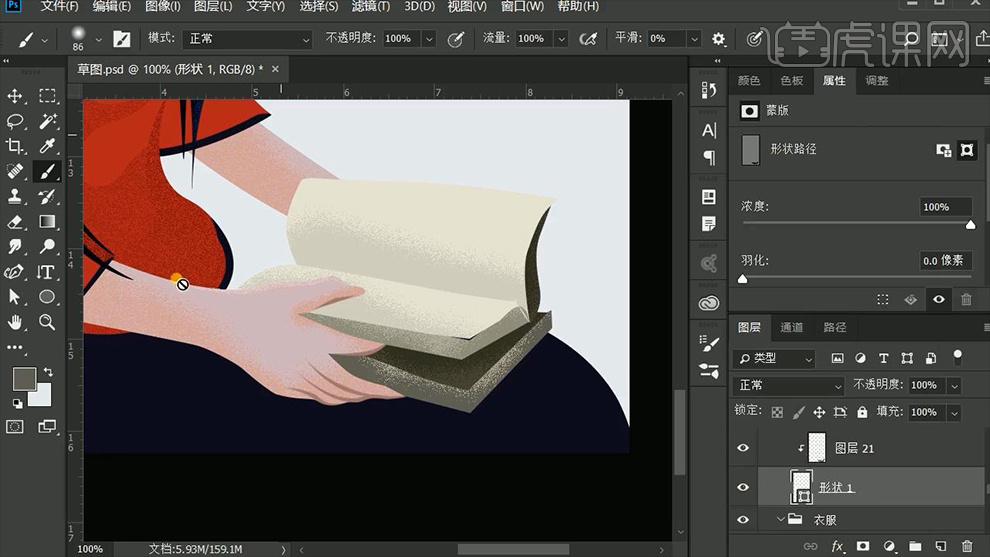
Task: Open the 滤镜(T) menu
Action: pos(371,6)
